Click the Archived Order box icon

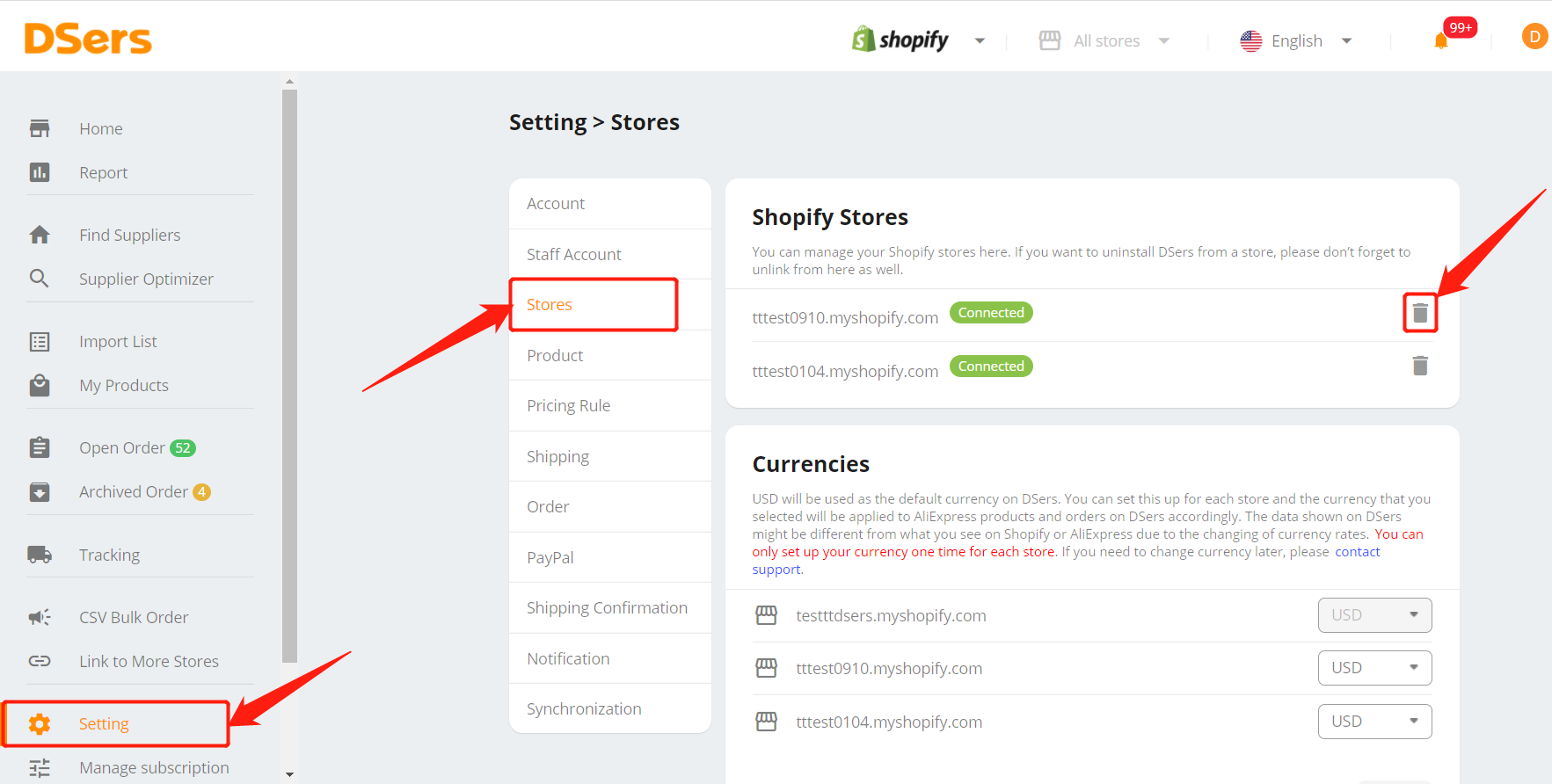pos(40,492)
